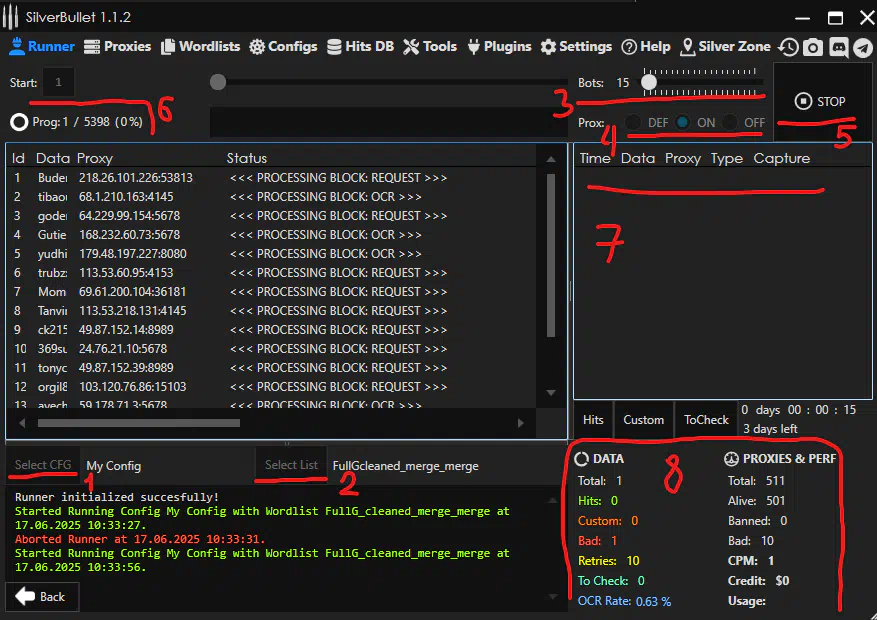Viewport: 877px width, 620px height.
Task: Select bot row with proxy 218.26.101.226:53813
Action: click(x=271, y=178)
